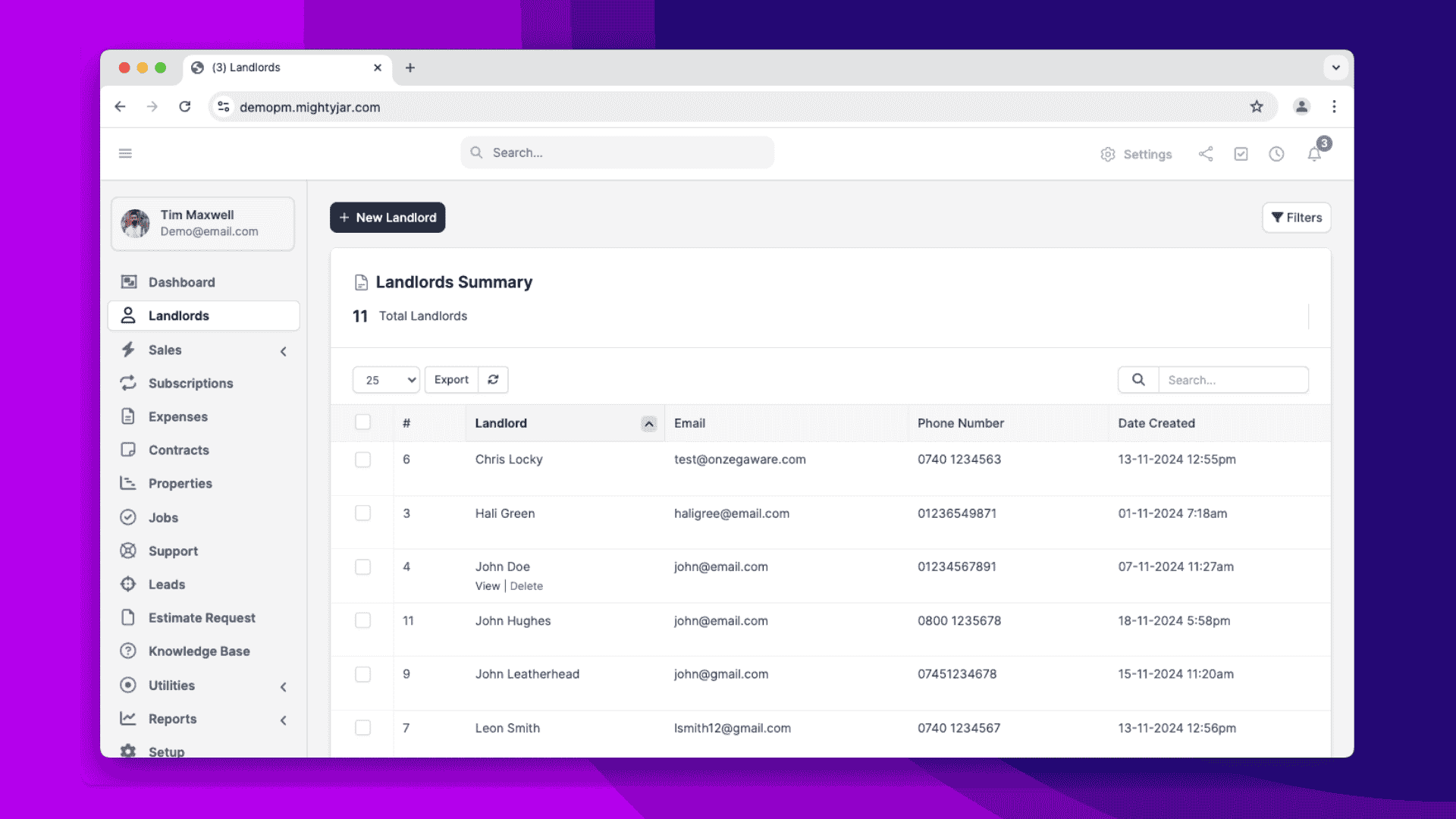Check the John Doe row checkbox
The height and width of the screenshot is (819, 1456).
click(x=362, y=567)
